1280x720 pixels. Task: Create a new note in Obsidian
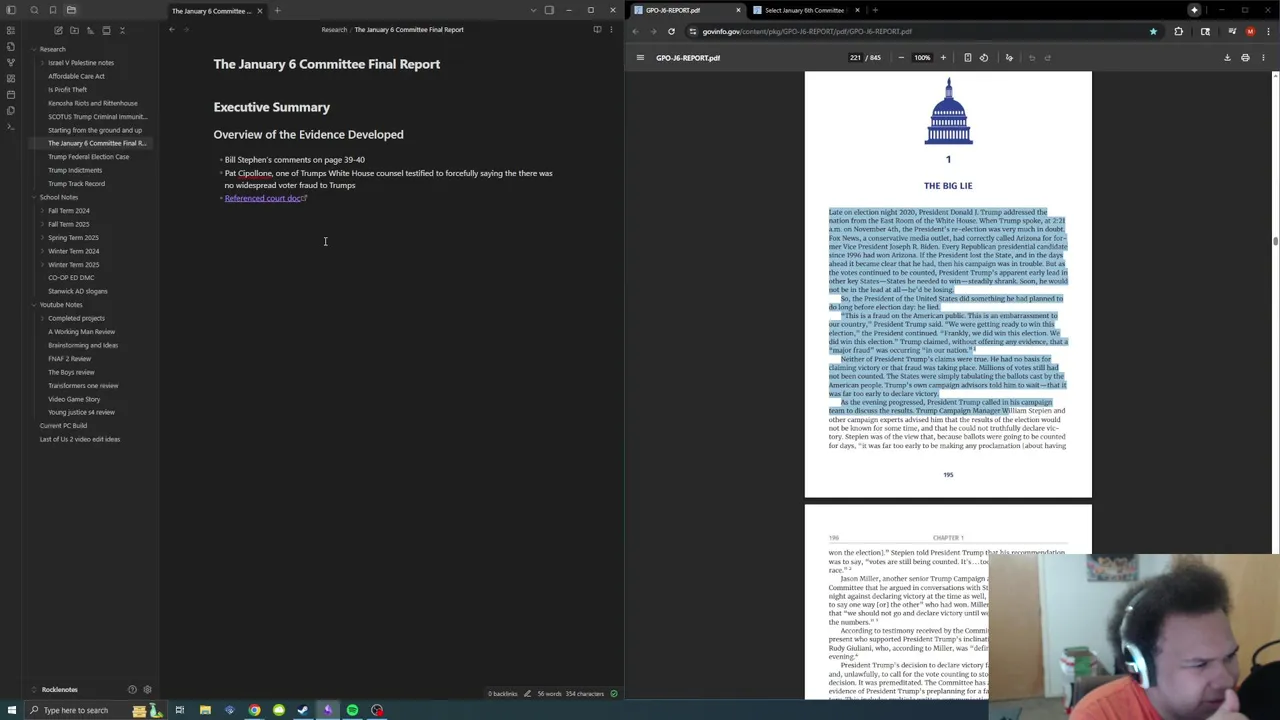pyautogui.click(x=58, y=30)
